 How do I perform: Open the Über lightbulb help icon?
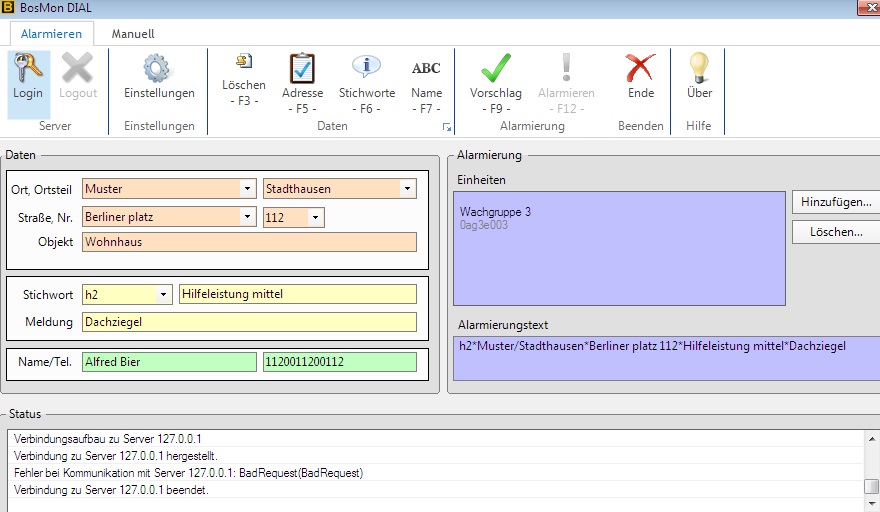click(x=699, y=68)
